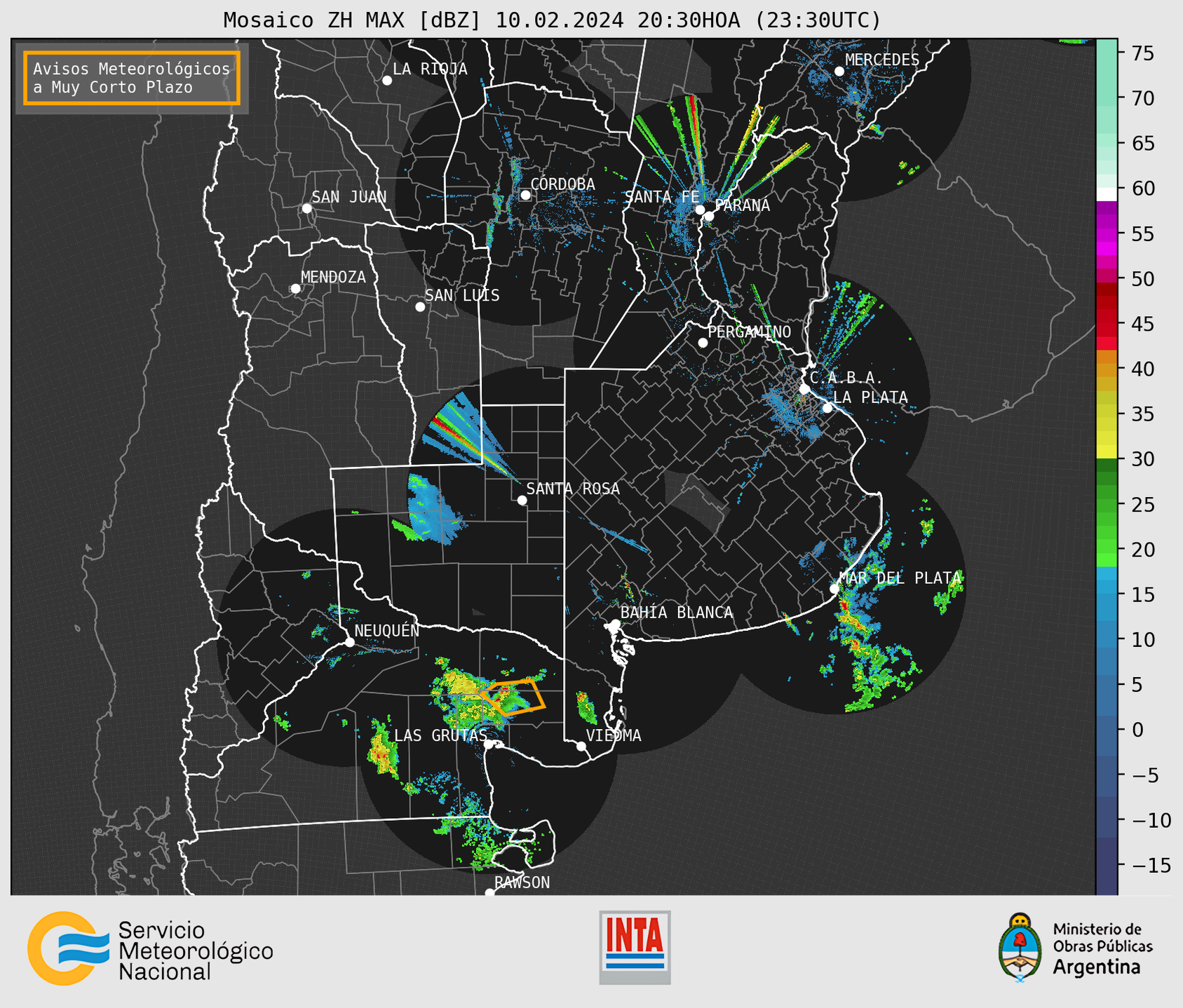Viewport: 1183px width, 1008px height.
Task: Click the 30 dBZ yellow color band
Action: point(1107,454)
